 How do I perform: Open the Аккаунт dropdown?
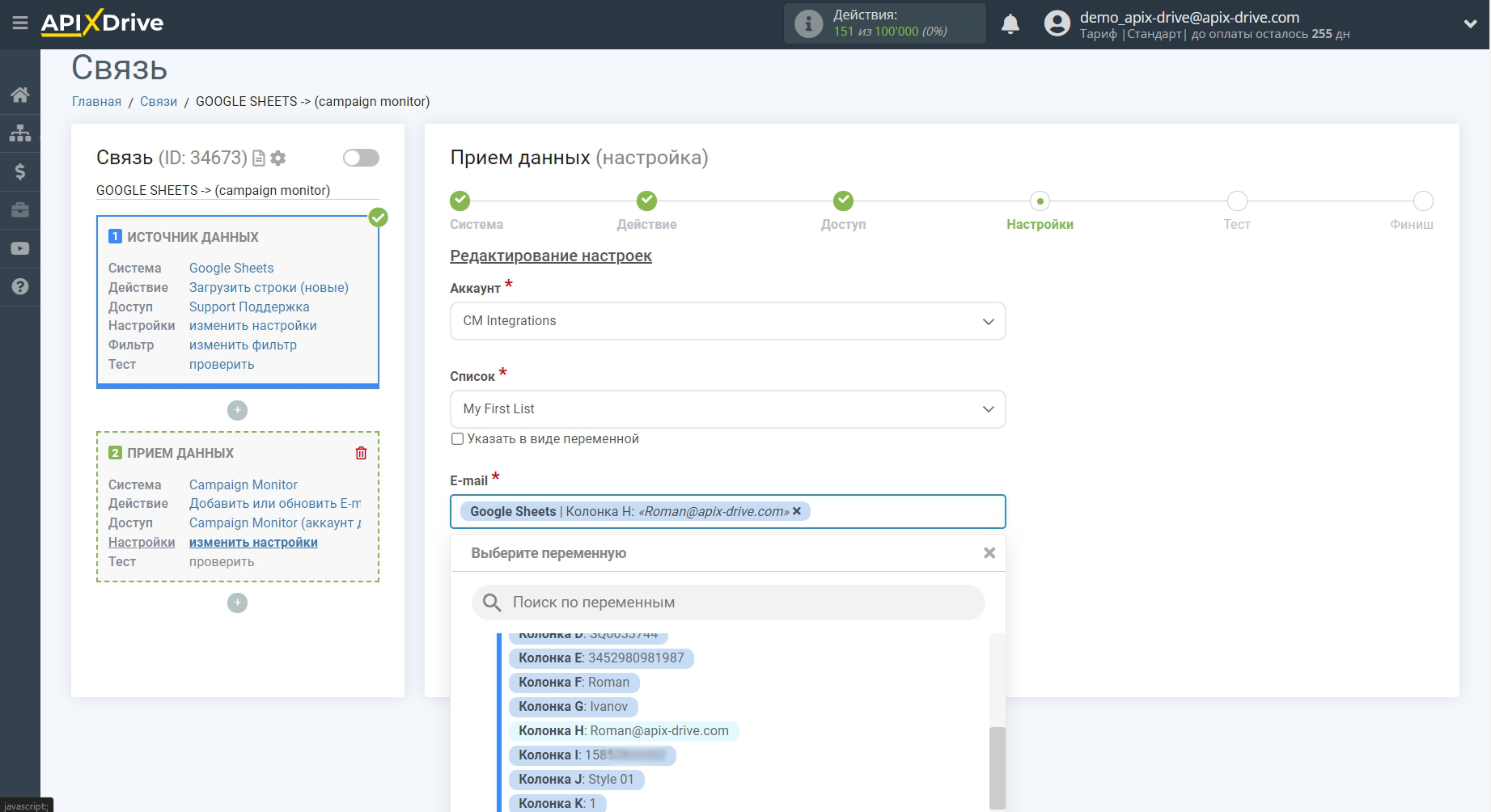pyautogui.click(x=727, y=321)
